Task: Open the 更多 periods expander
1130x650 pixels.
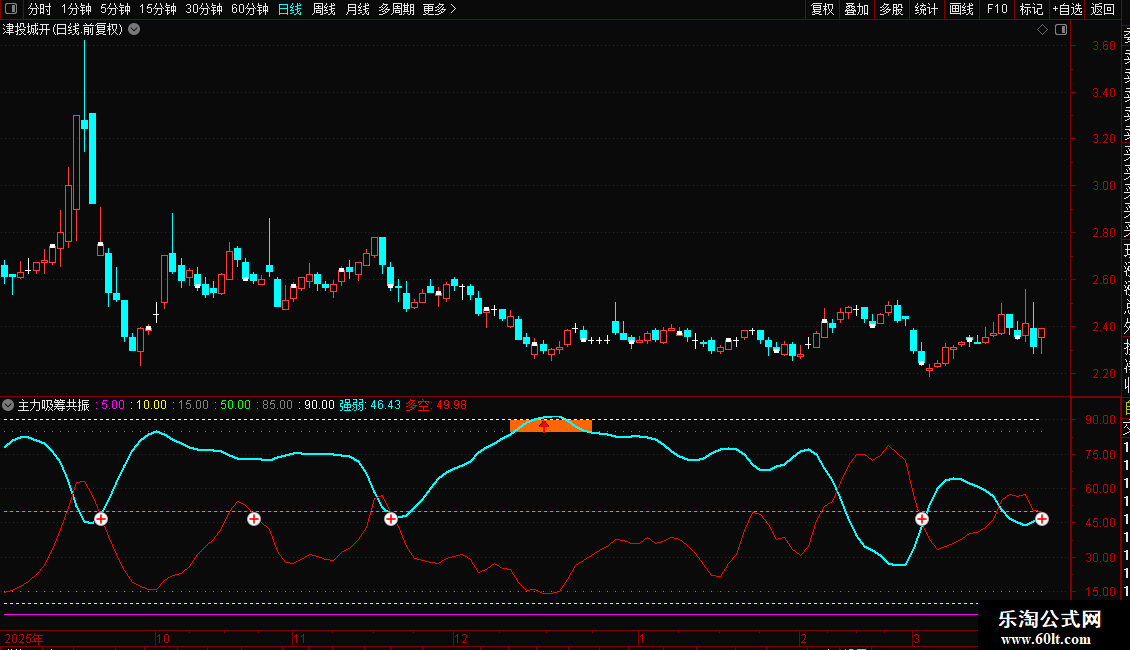Action: [439, 9]
